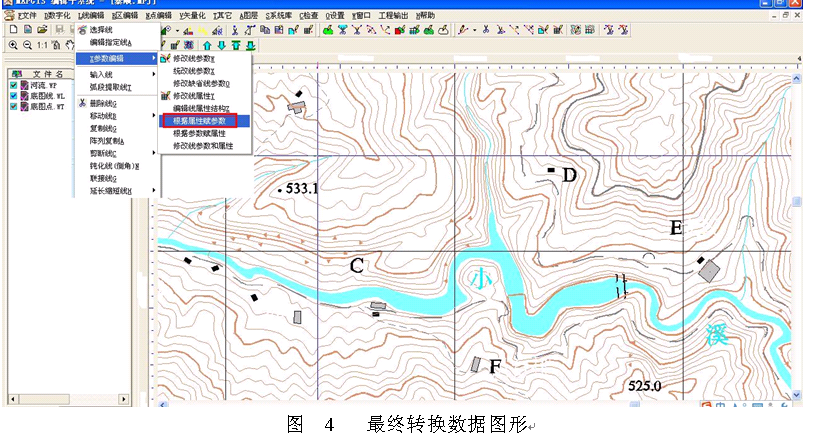Viewport: 816px width, 442px height.
Task: Select the Zoom in magnifier tool
Action: click(13, 45)
